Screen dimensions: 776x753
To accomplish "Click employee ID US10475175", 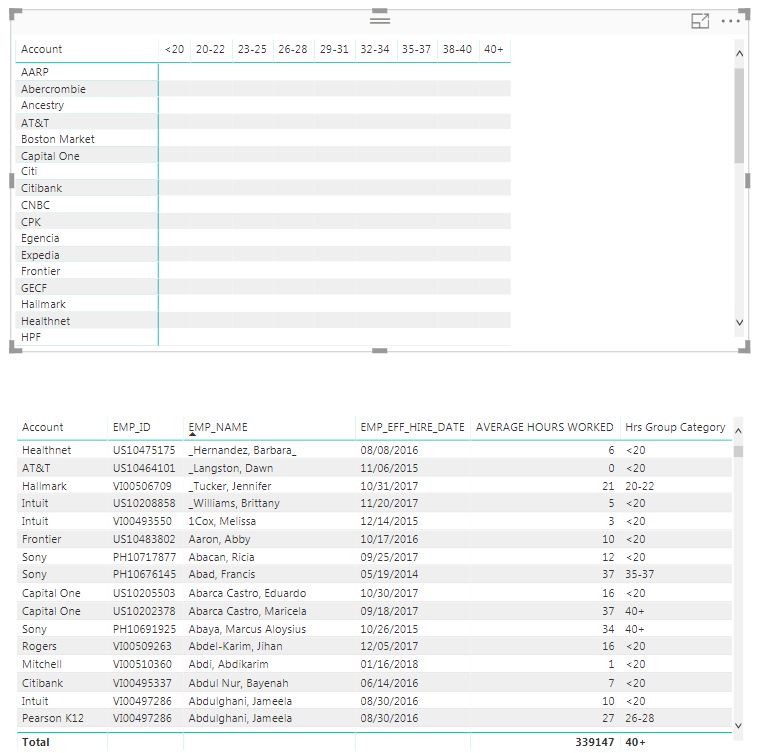I will point(144,450).
